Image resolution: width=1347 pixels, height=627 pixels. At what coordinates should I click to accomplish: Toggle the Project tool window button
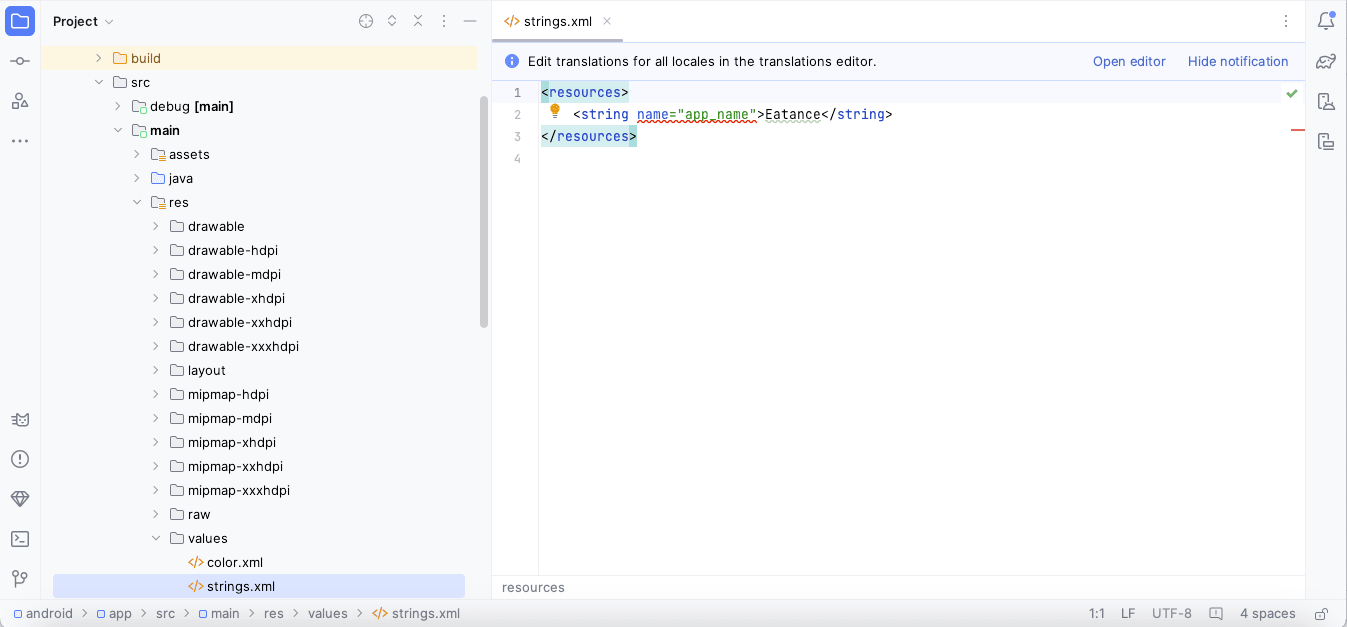[20, 21]
